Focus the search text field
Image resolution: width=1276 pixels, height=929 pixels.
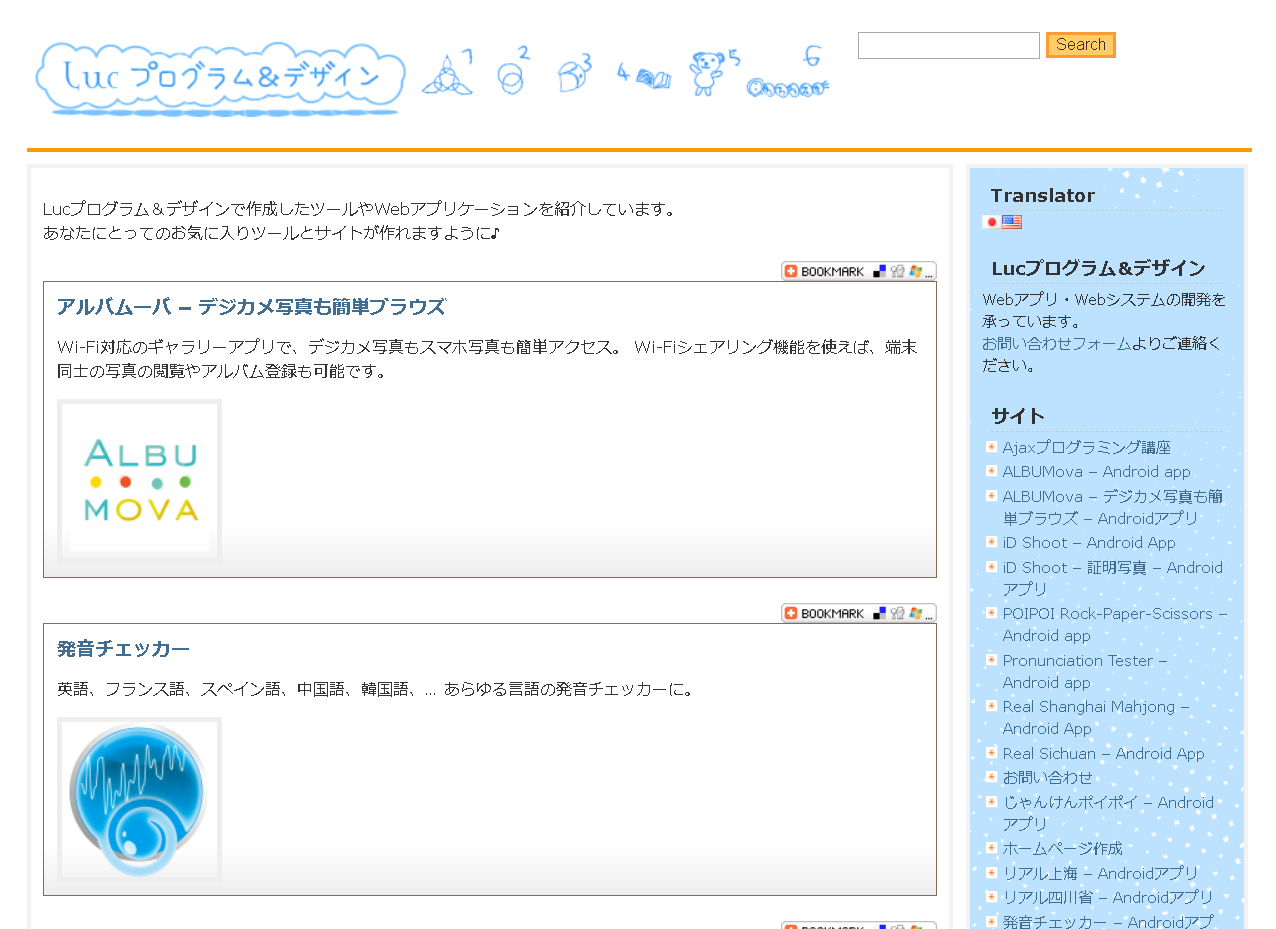click(x=948, y=45)
